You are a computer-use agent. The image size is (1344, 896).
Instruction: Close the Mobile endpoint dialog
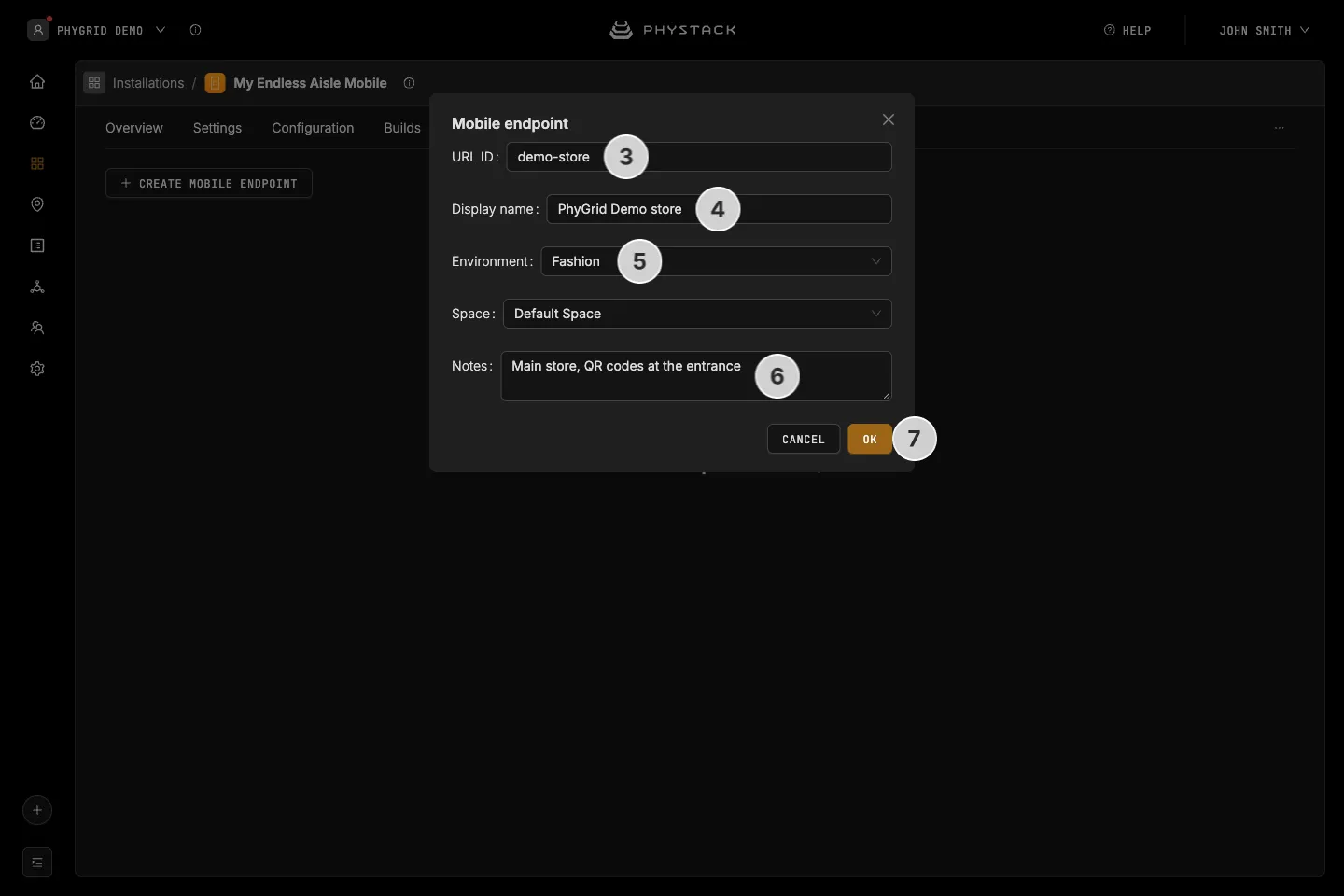[889, 119]
